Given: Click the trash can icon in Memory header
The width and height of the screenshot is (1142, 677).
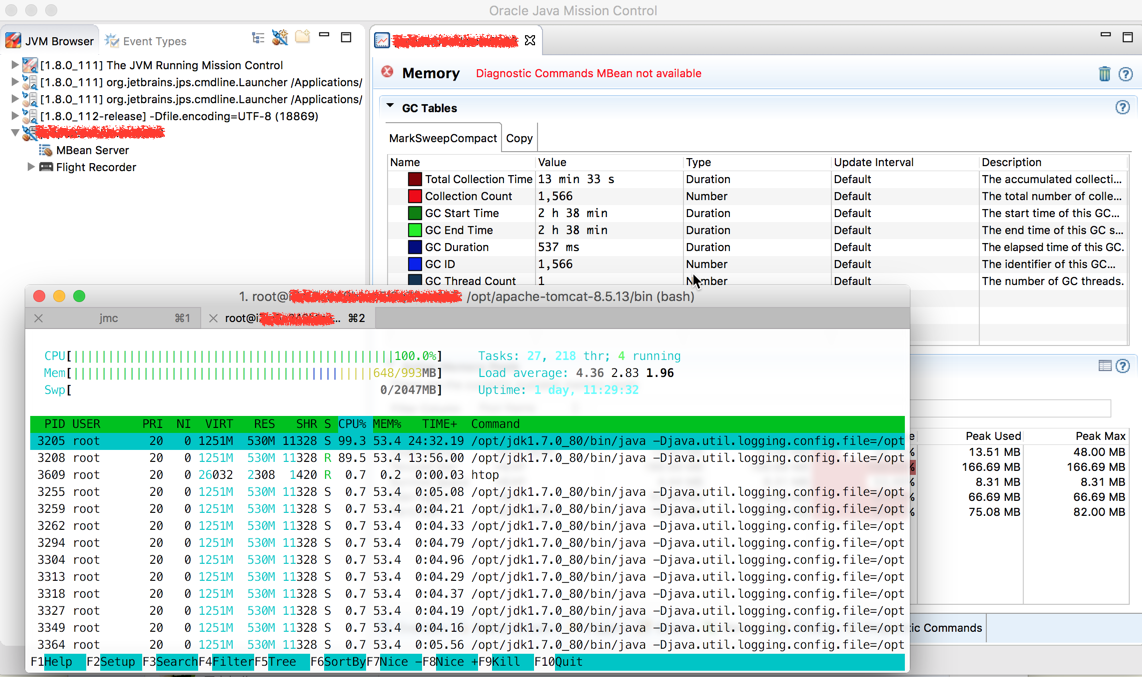Looking at the screenshot, I should [x=1104, y=74].
